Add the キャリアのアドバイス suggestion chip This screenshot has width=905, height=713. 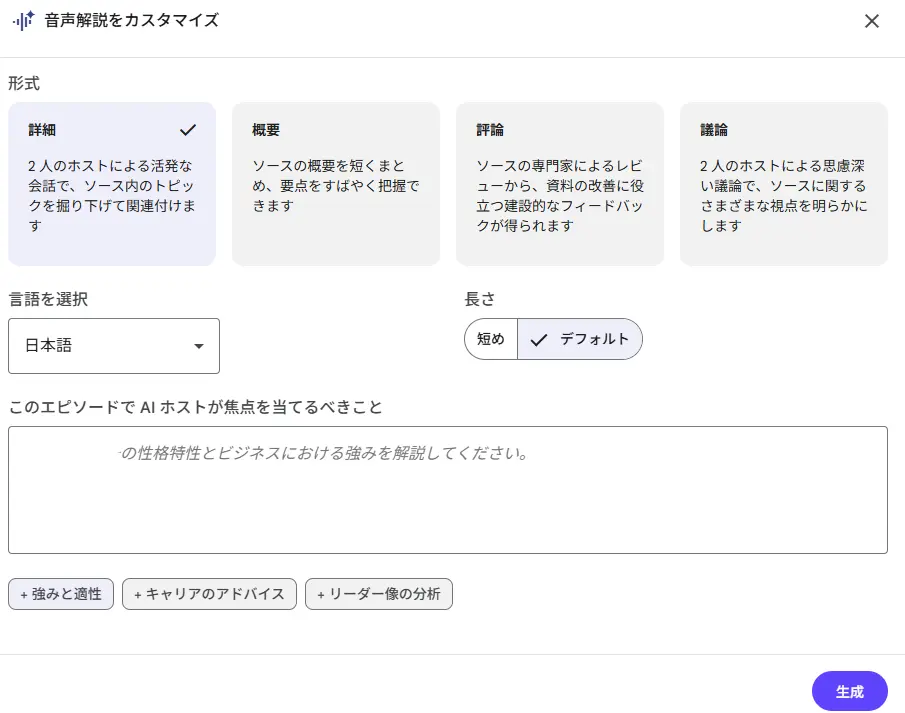click(210, 594)
